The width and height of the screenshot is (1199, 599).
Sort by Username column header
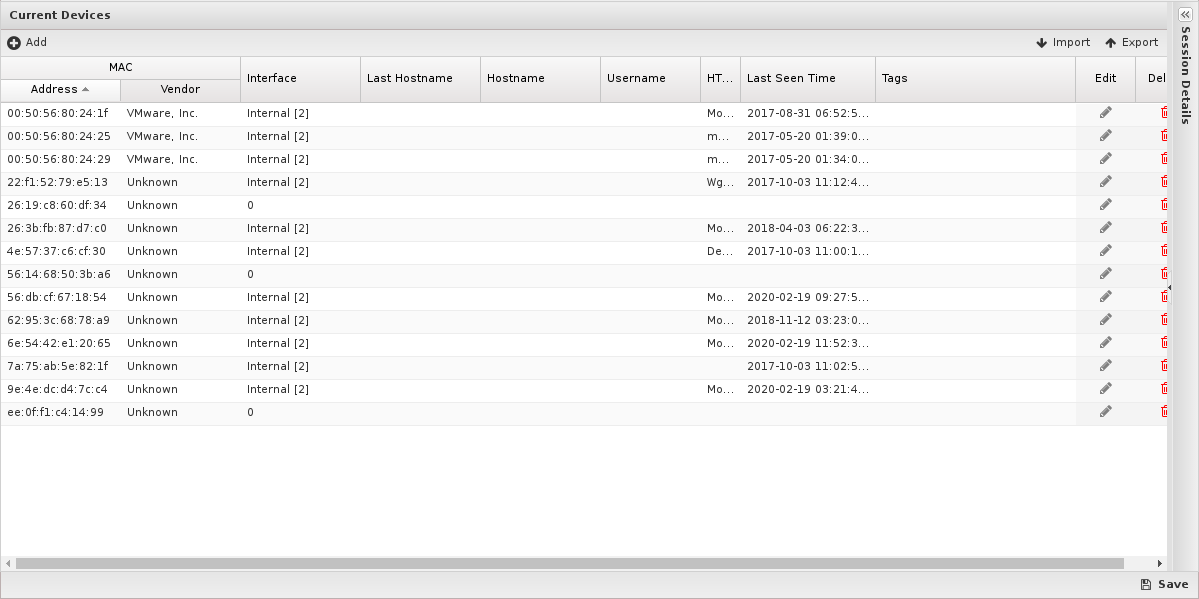click(x=651, y=79)
